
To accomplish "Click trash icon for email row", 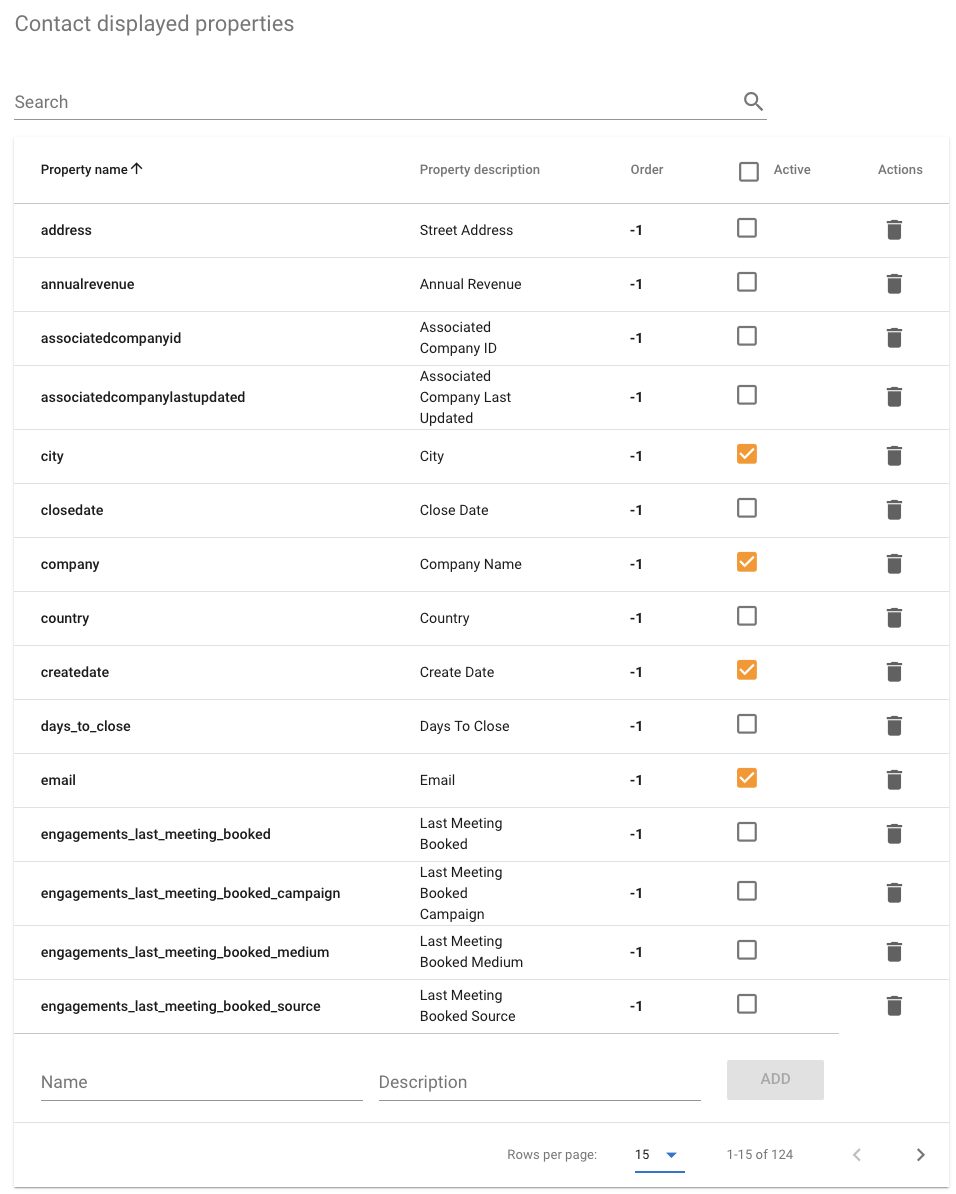I will (894, 780).
